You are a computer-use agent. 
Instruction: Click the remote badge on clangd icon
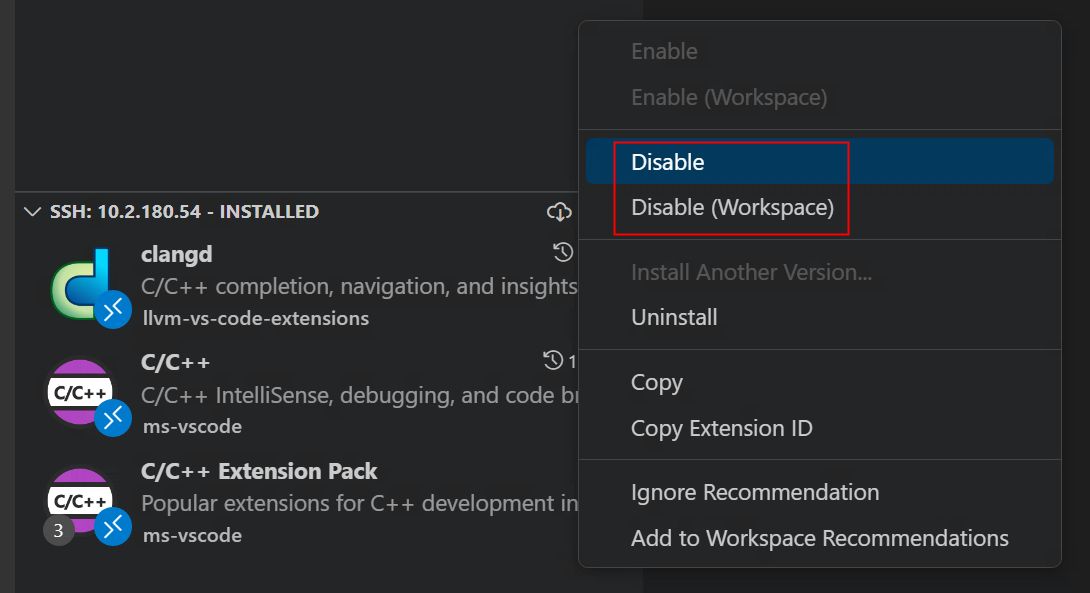point(114,310)
